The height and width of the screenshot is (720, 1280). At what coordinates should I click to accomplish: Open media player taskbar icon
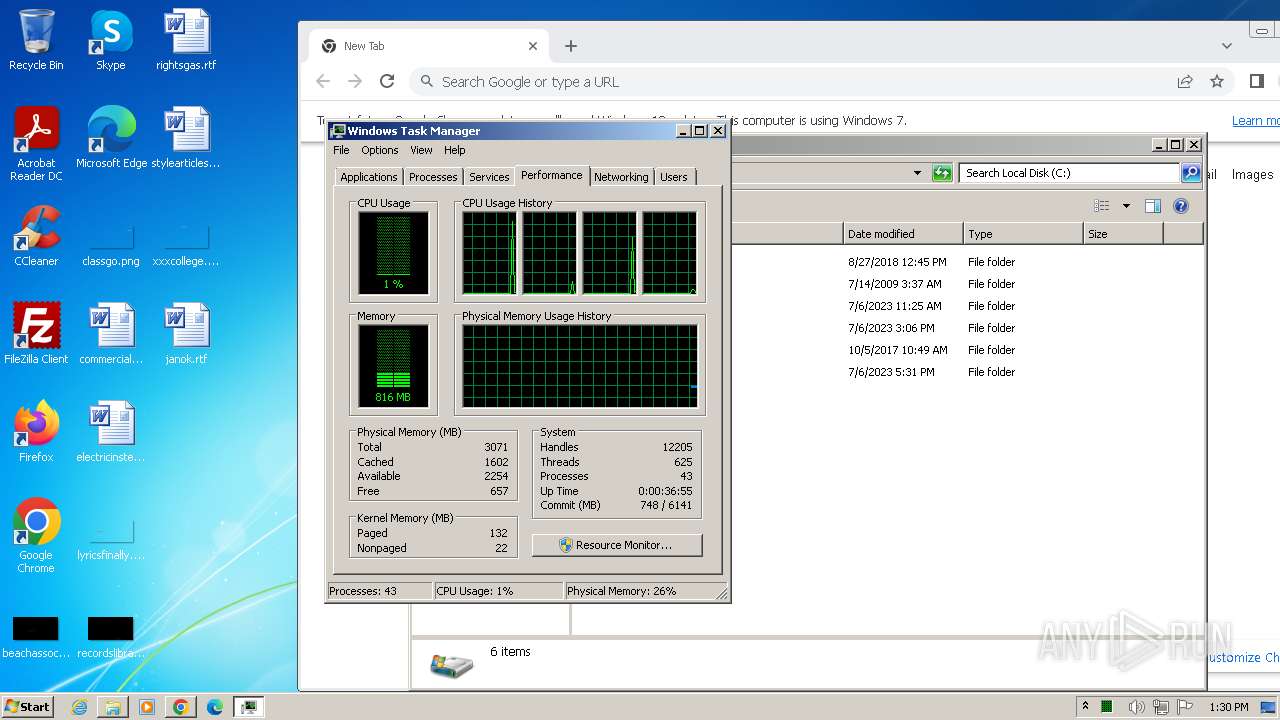click(x=147, y=707)
